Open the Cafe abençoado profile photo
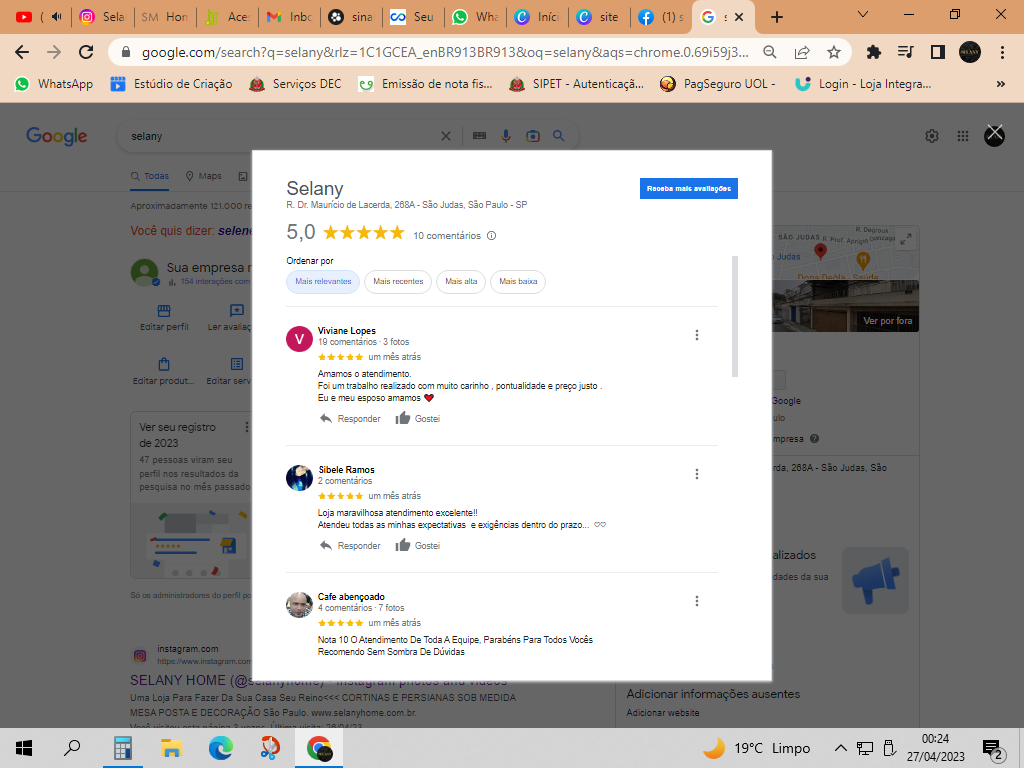Screen dimensions: 1024x768 coord(299,604)
